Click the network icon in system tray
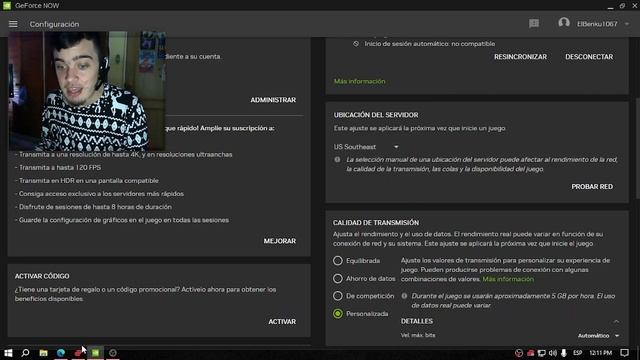 pyautogui.click(x=542, y=353)
